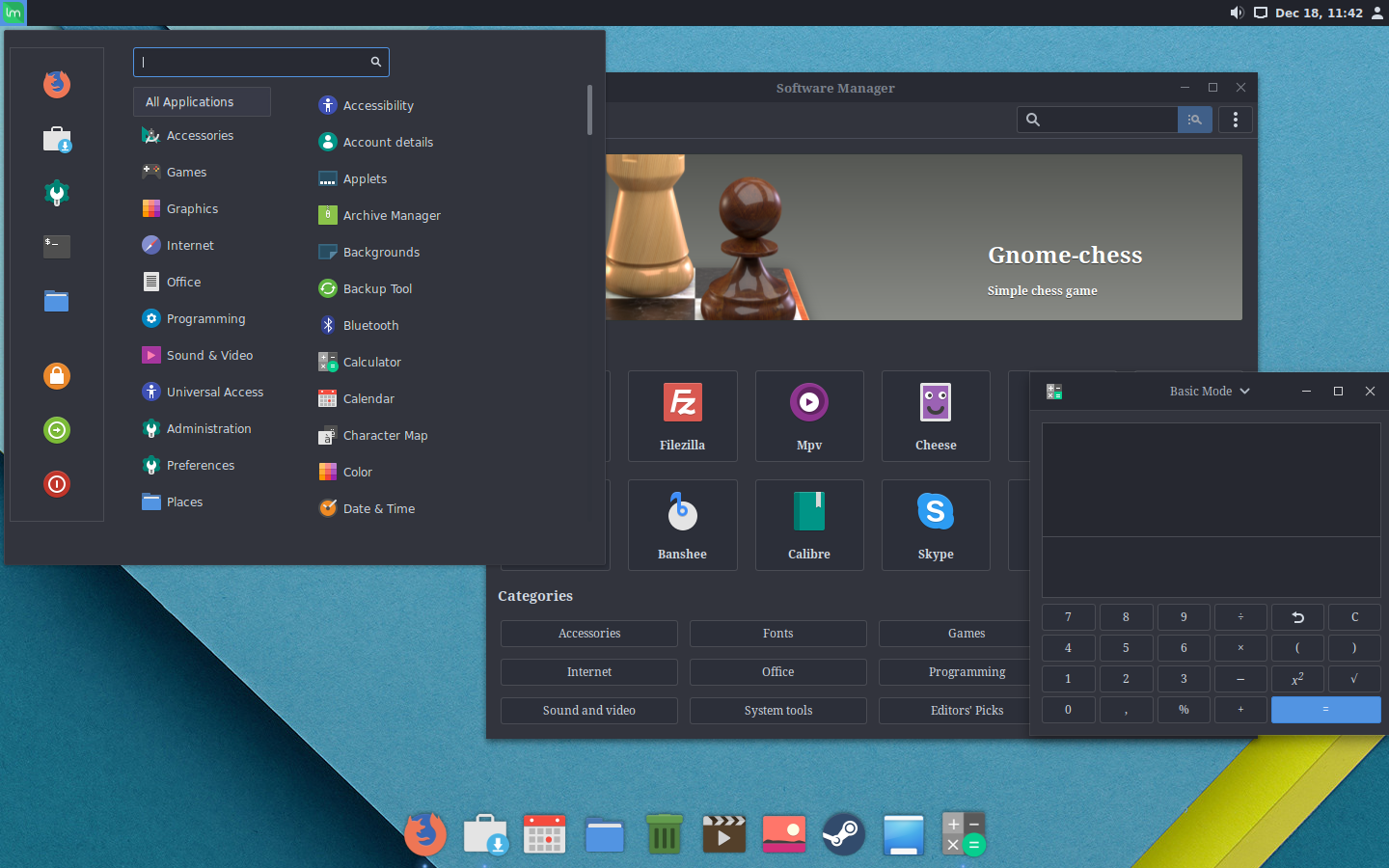The width and height of the screenshot is (1389, 868).
Task: Select Administration category in application menu
Action: click(x=202, y=429)
